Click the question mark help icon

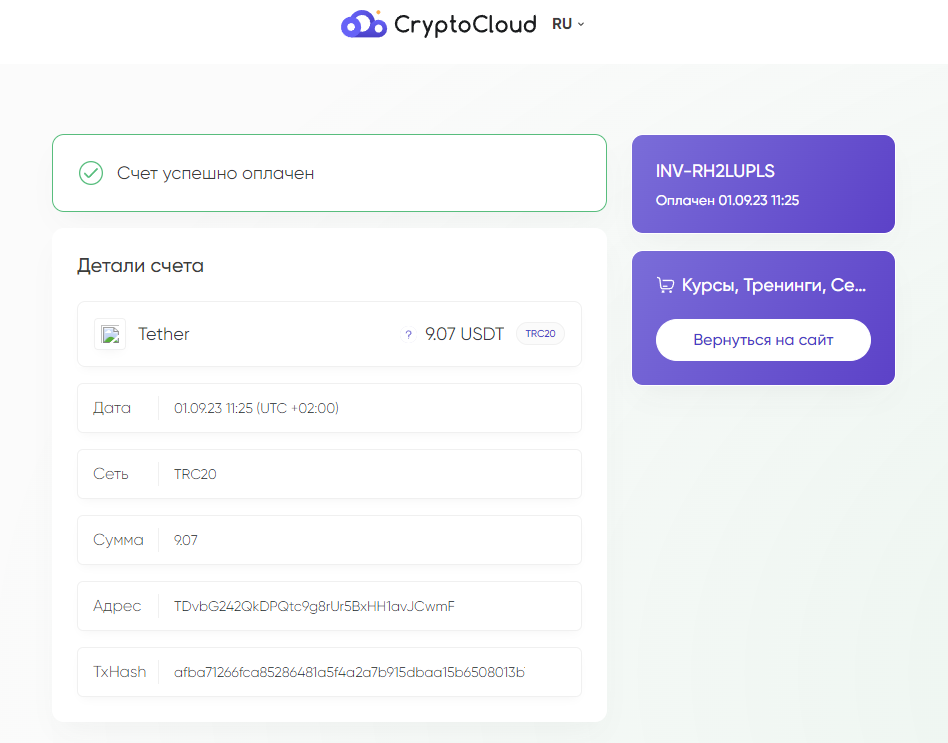click(x=408, y=334)
